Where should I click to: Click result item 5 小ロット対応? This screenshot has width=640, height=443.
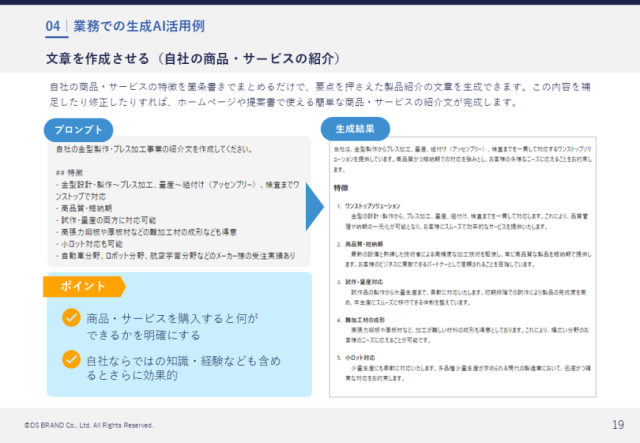pyautogui.click(x=360, y=358)
